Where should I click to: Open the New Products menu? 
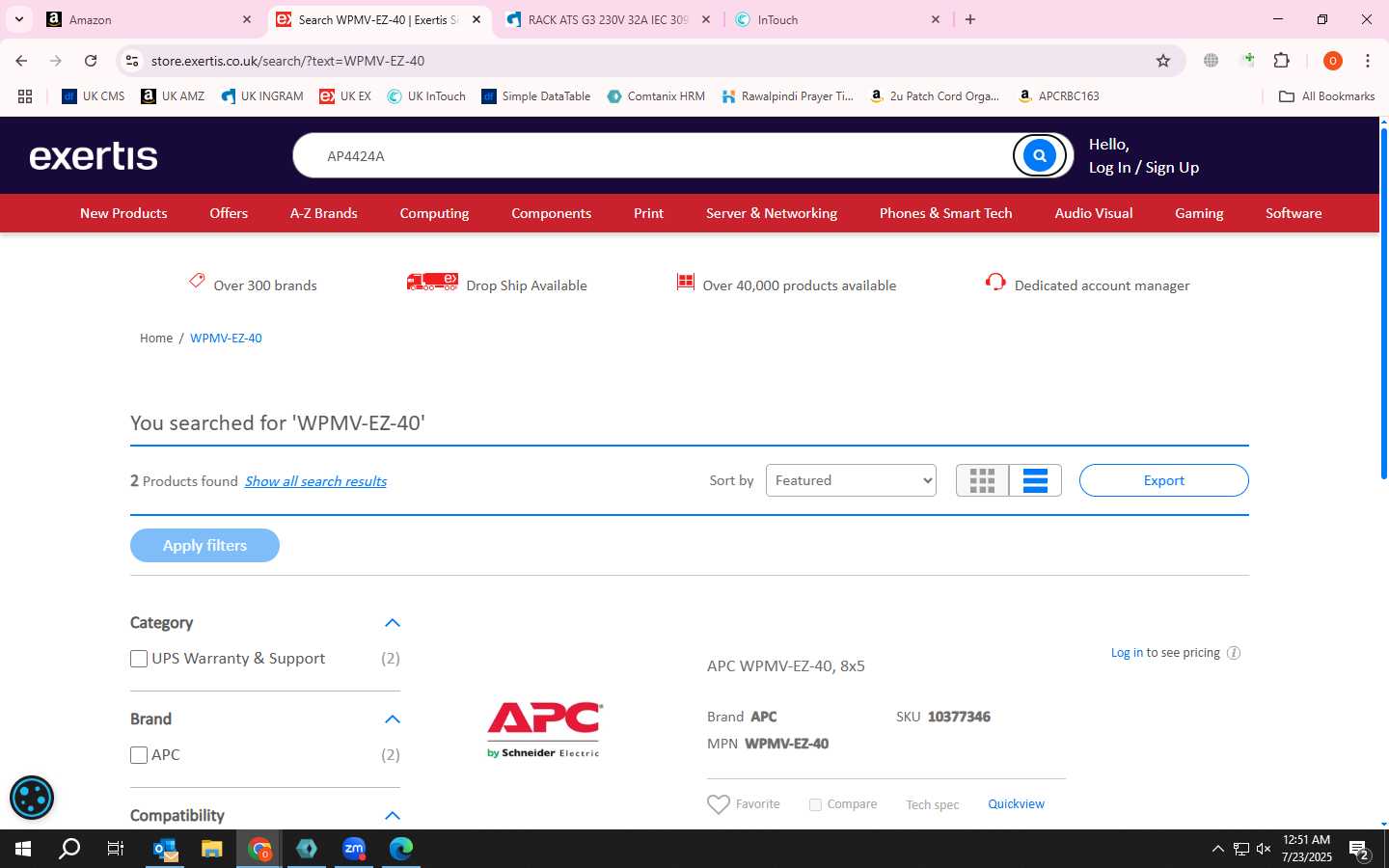point(123,213)
